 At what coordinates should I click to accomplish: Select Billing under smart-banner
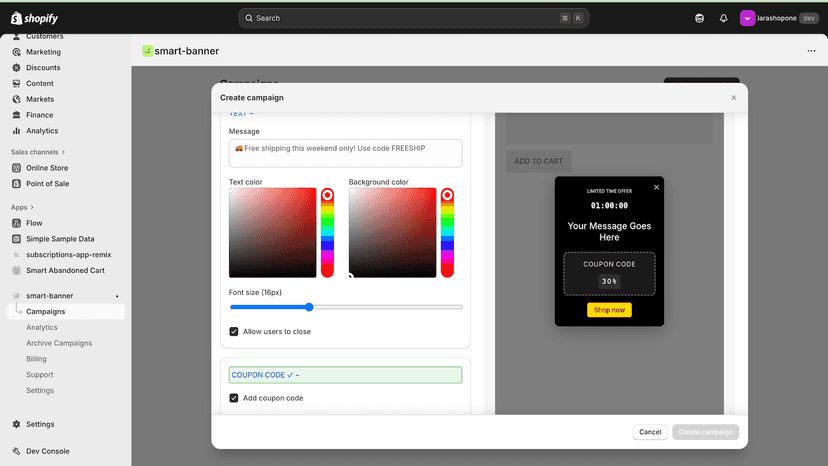(x=36, y=359)
